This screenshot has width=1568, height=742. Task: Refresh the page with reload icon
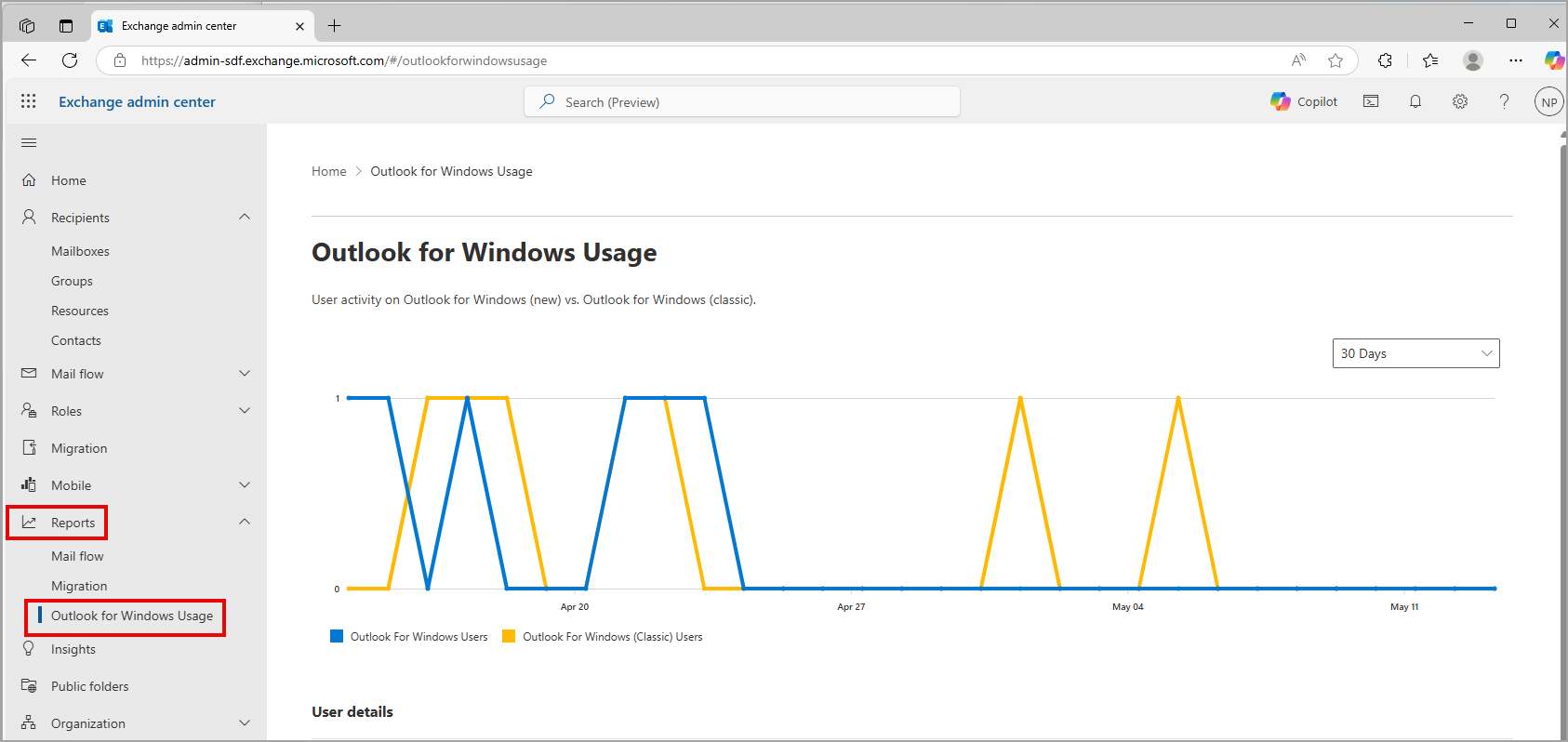point(70,60)
